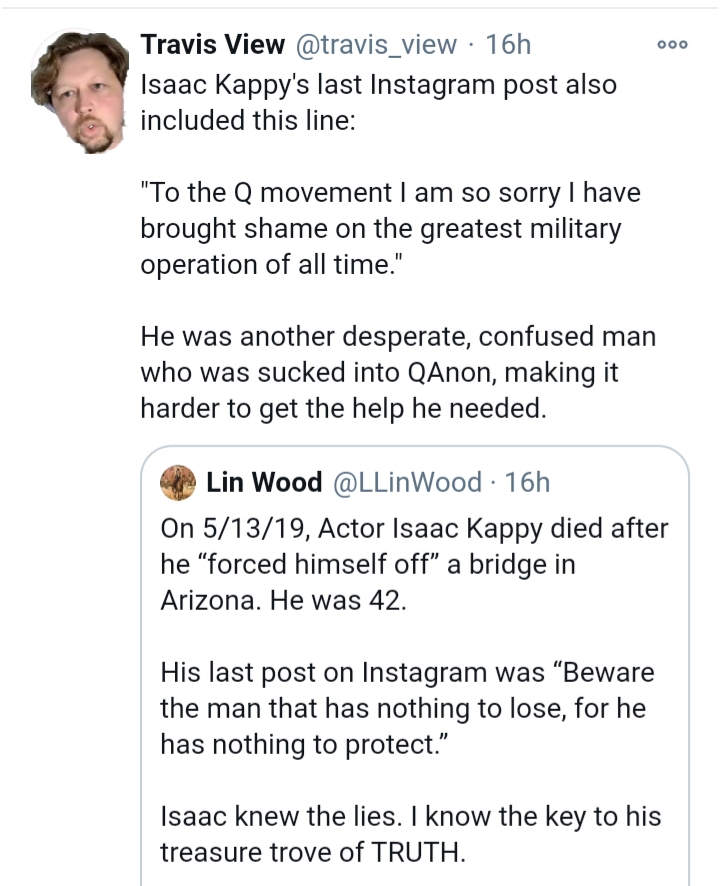Click the 'His last post on Instagram' paragraph
720x886 pixels.
pyautogui.click(x=407, y=709)
